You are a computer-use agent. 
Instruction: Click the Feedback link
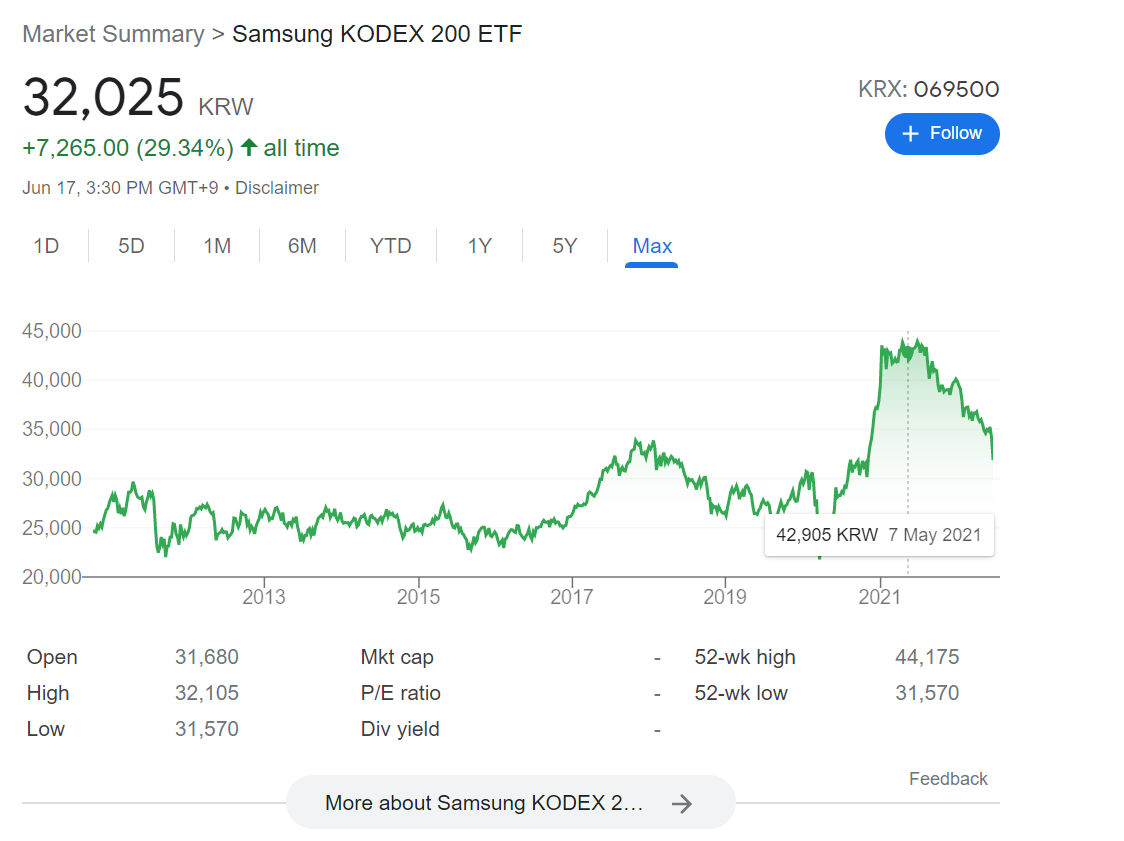[948, 779]
